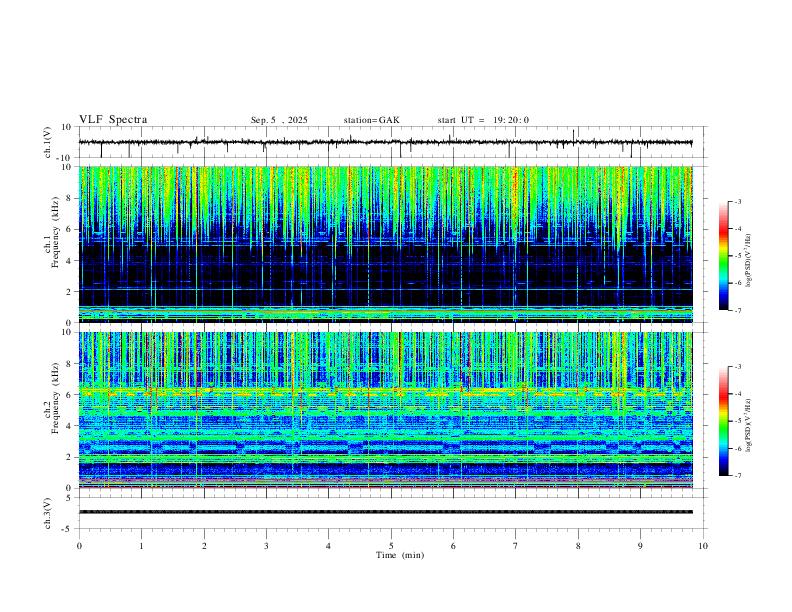The width and height of the screenshot is (792, 612).
Task: Click inside the ch.1 spectrogram panel
Action: (x=385, y=244)
